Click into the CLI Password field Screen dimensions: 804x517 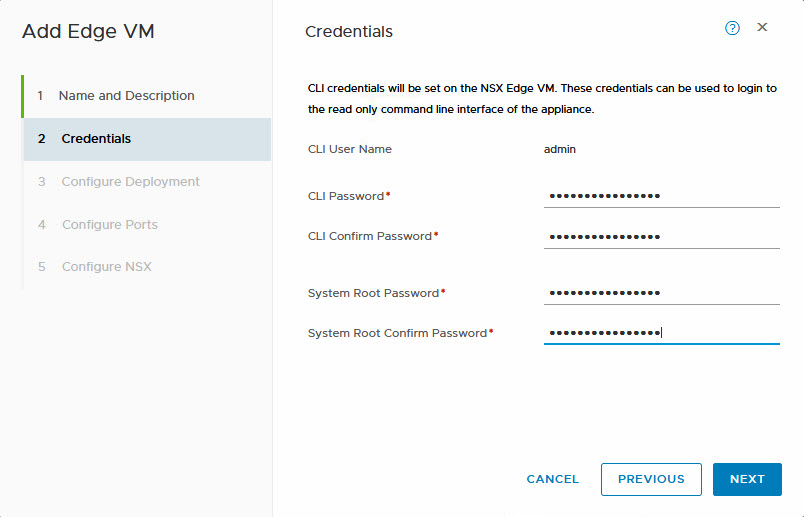point(661,196)
